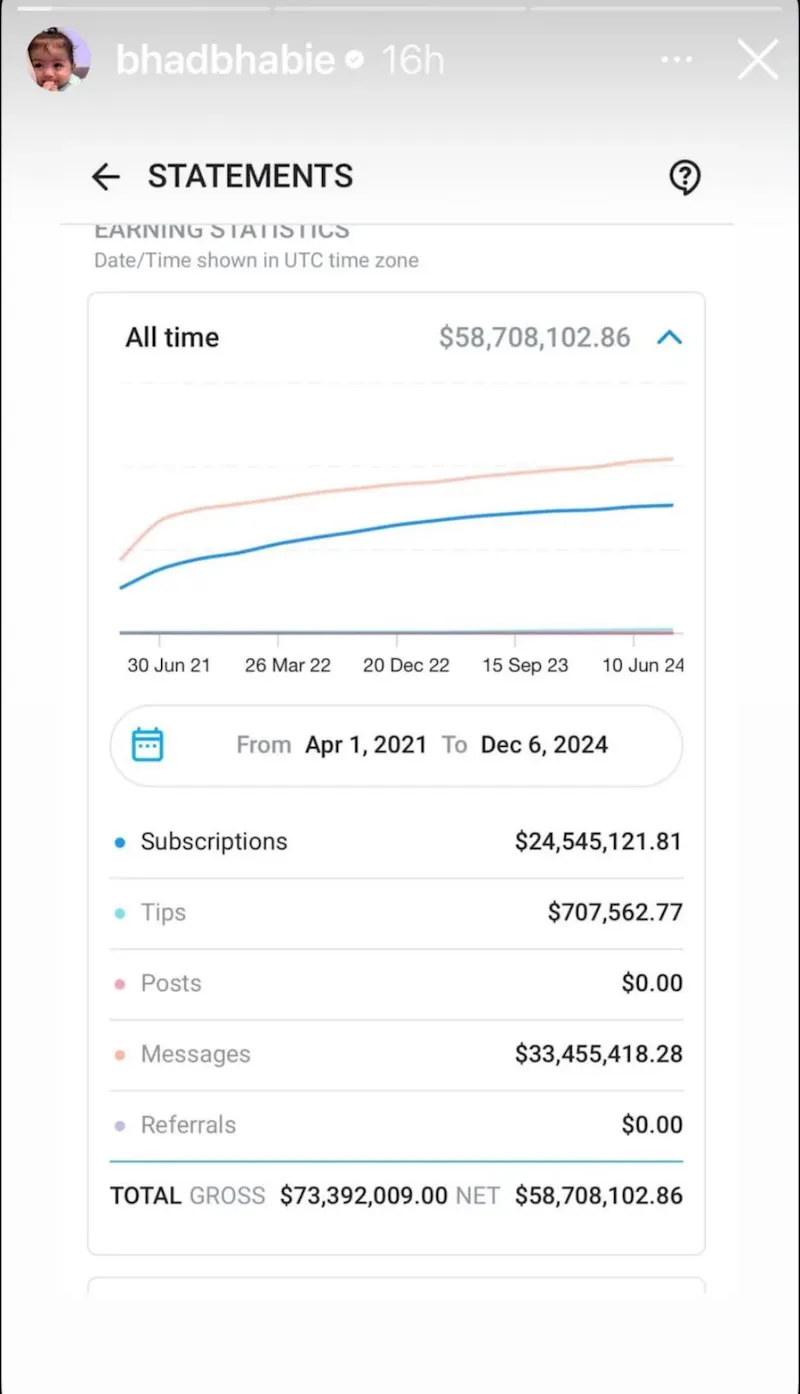Click the 10 Jun 24 chart label
800x1394 pixels.
coord(643,665)
